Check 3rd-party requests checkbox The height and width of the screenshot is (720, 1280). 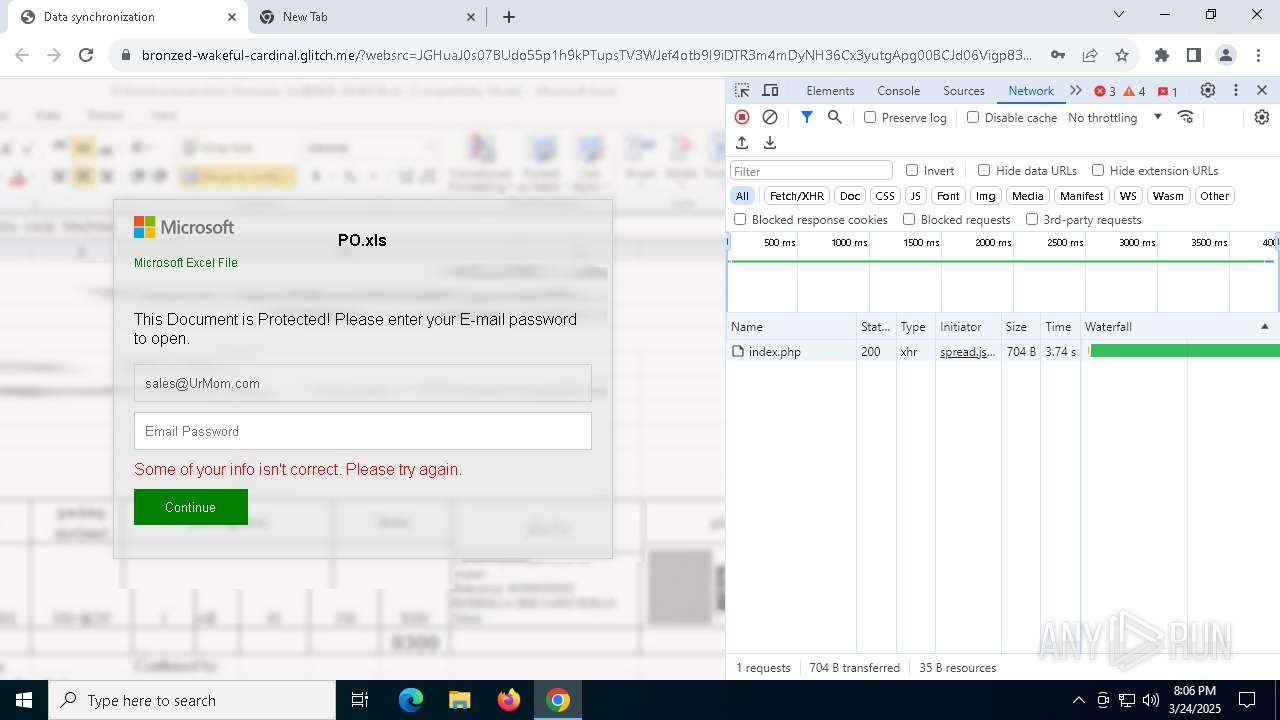[1032, 219]
